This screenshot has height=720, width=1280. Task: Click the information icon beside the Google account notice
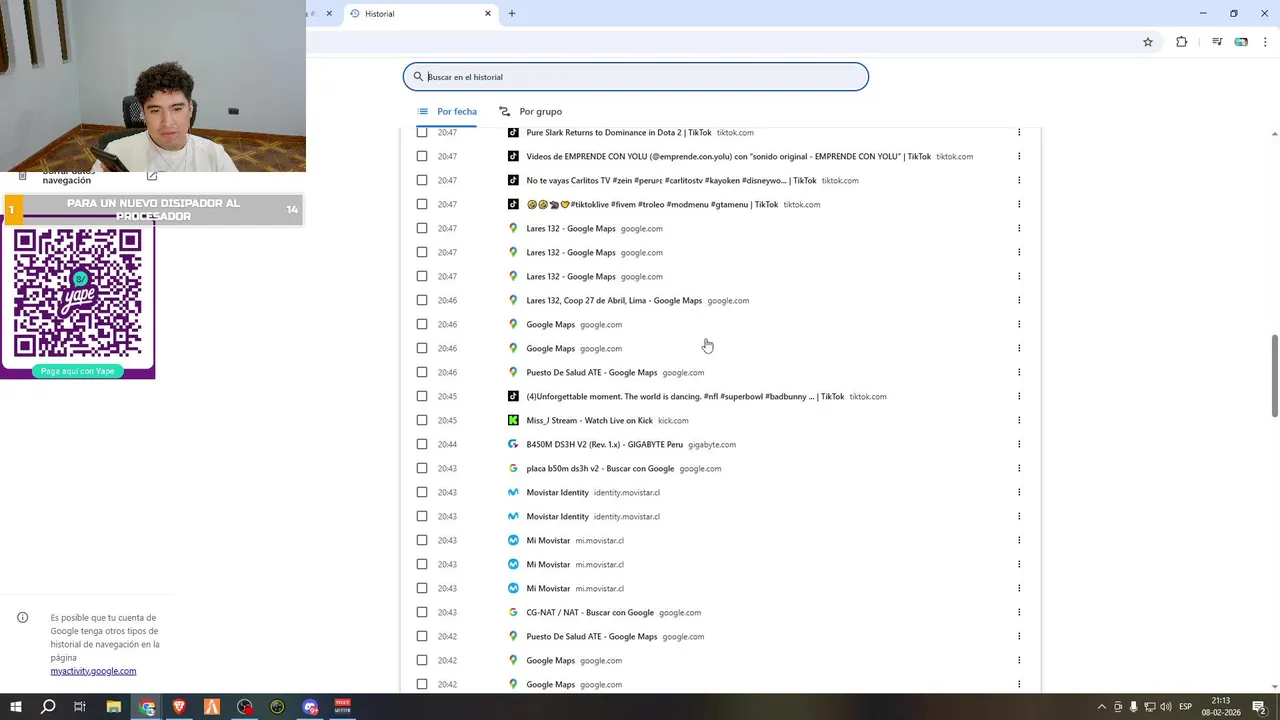pos(22,617)
